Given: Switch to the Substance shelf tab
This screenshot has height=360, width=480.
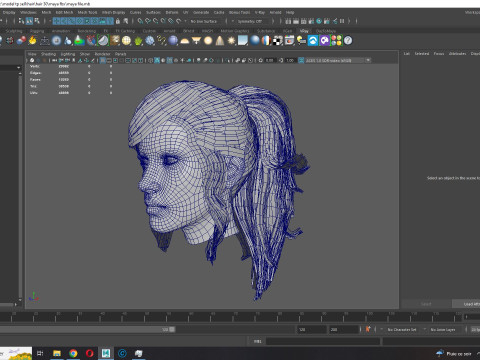Looking at the screenshot, I should [266, 31].
